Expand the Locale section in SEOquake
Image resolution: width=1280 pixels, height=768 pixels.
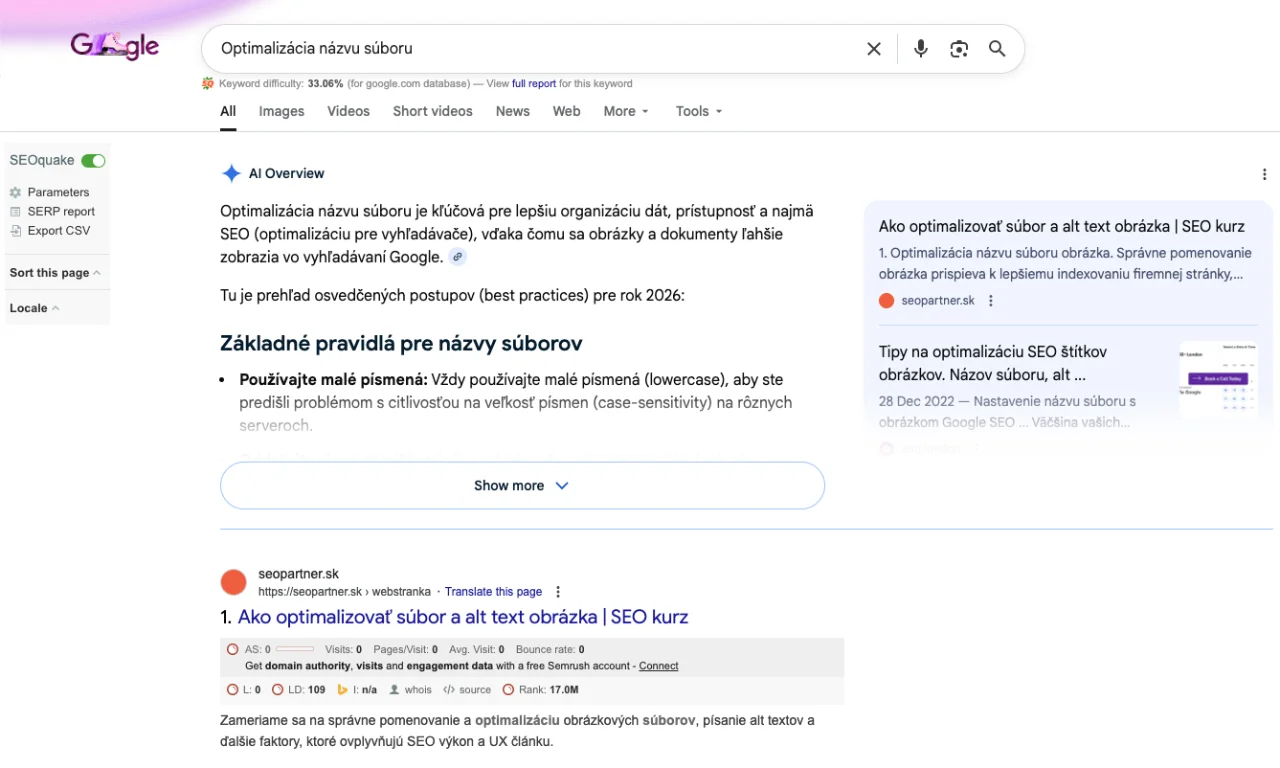[x=34, y=308]
